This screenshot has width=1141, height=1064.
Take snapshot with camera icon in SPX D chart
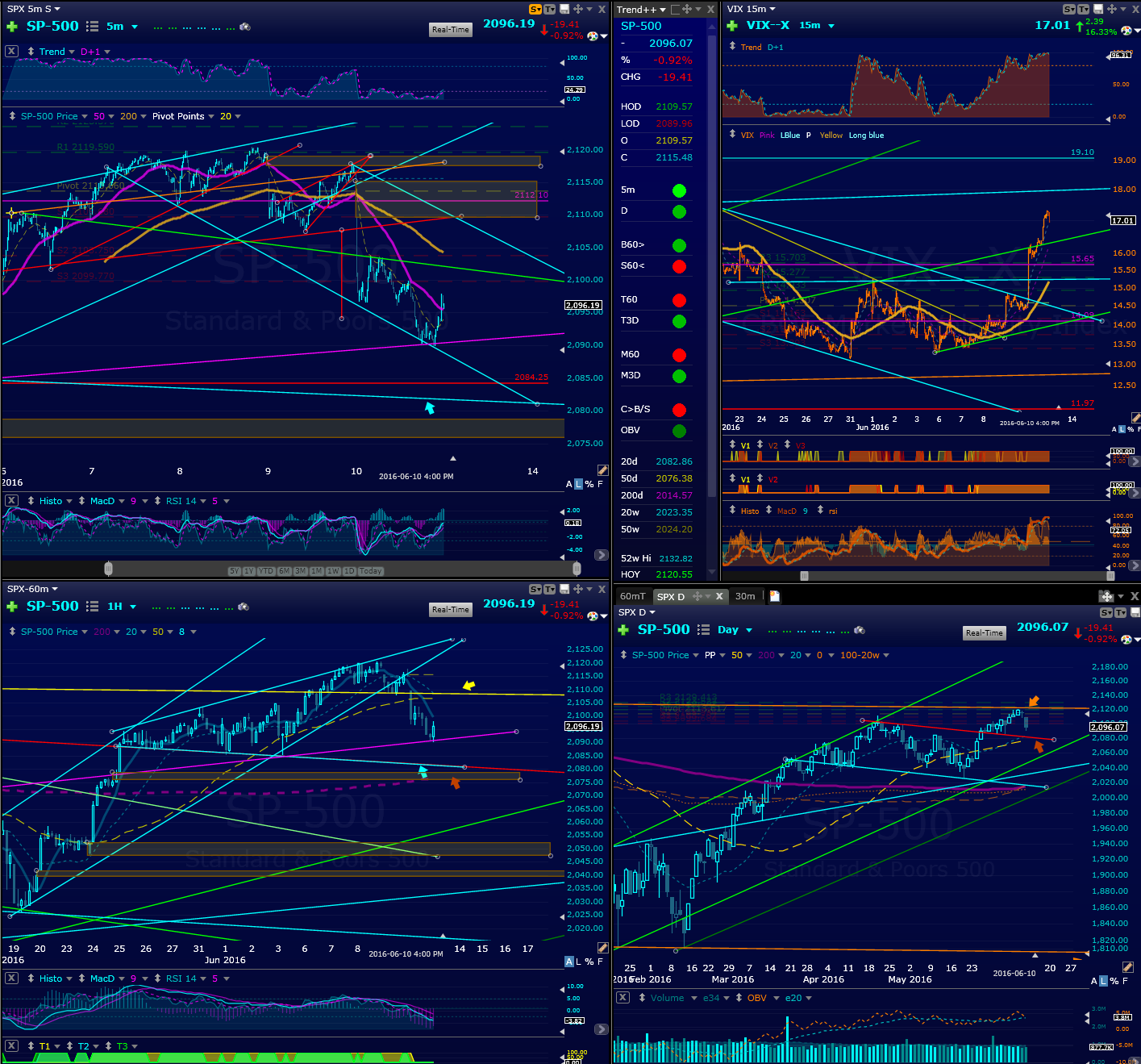[x=859, y=630]
